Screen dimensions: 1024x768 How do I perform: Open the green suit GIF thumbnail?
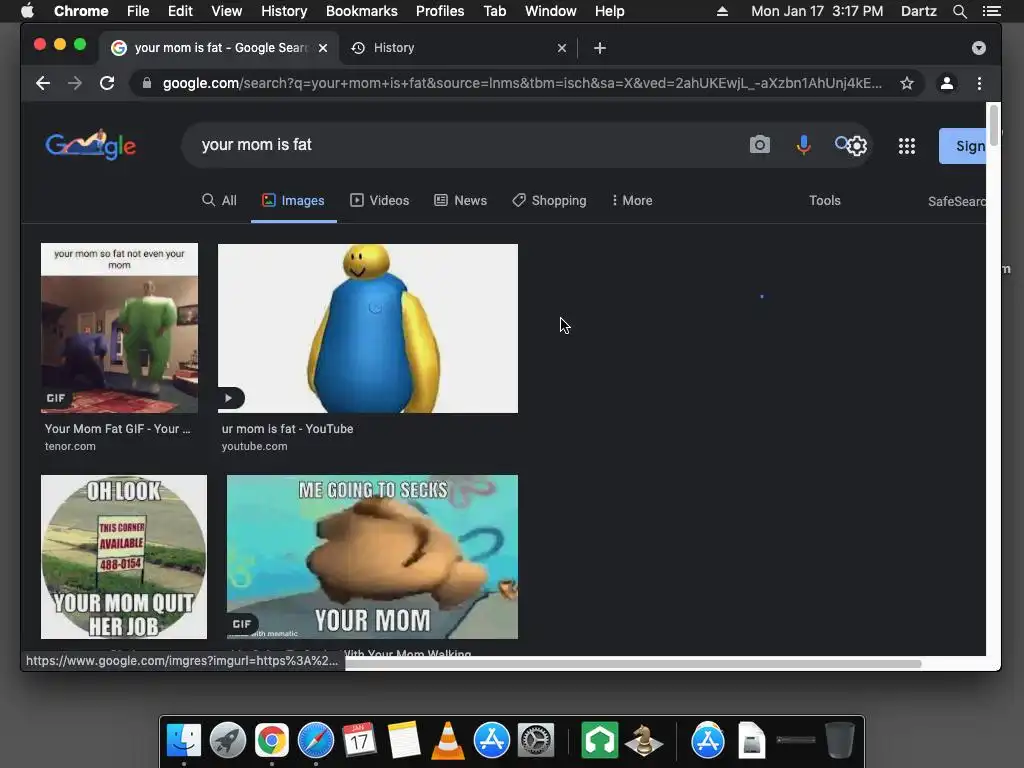pos(120,328)
